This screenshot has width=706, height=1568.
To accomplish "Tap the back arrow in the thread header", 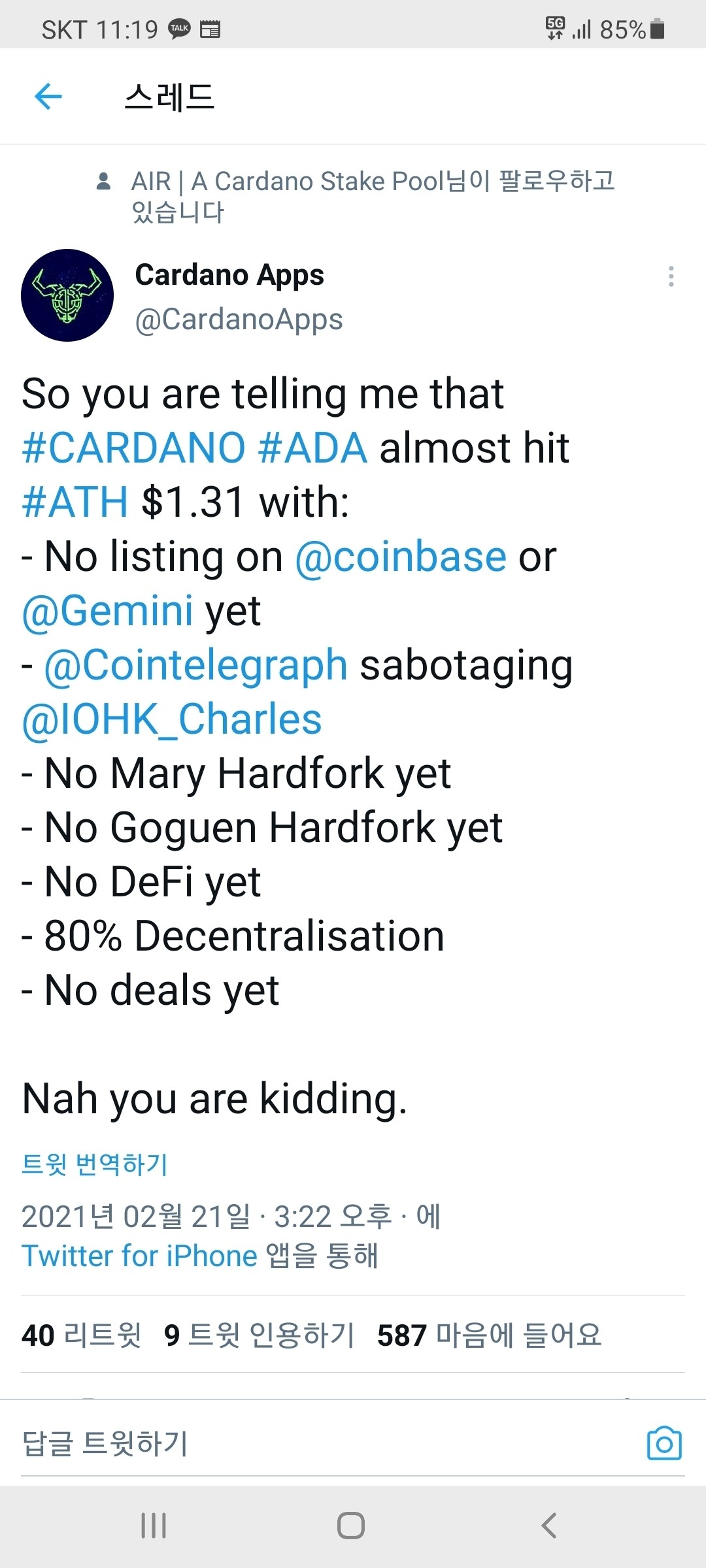I will (48, 97).
